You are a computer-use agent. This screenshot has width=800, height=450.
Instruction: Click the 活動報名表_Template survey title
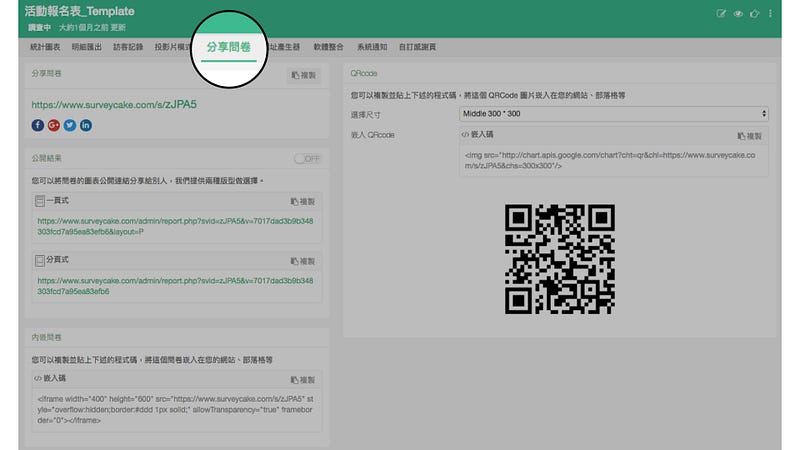pyautogui.click(x=80, y=11)
